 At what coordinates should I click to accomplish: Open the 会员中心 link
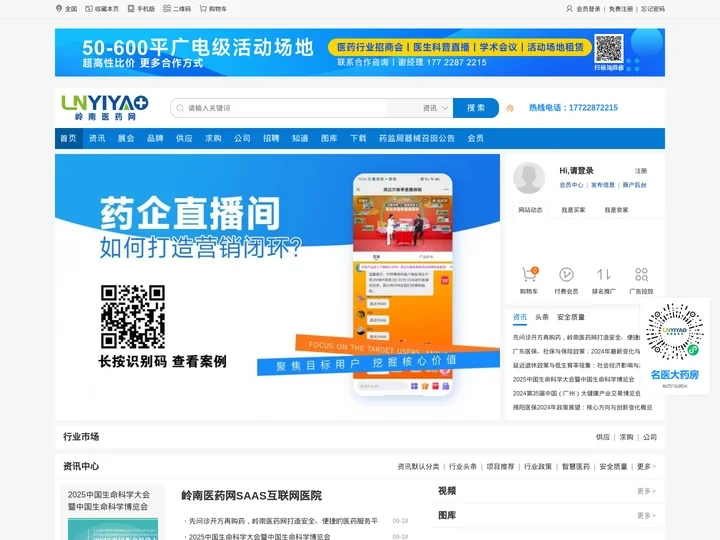coord(571,185)
